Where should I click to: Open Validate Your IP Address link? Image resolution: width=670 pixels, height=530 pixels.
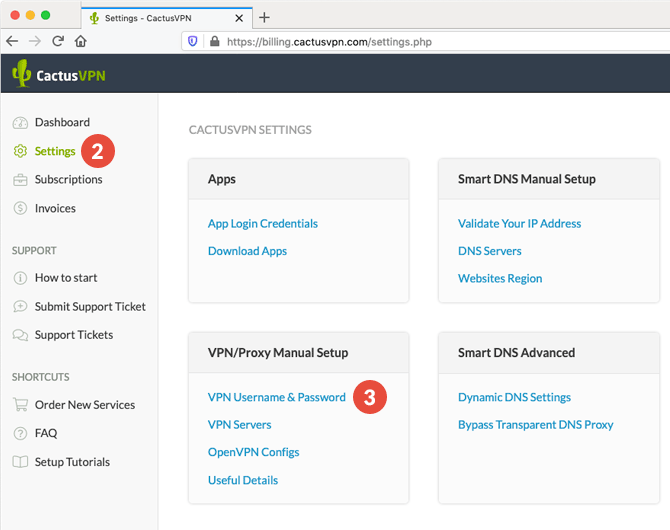click(x=519, y=224)
